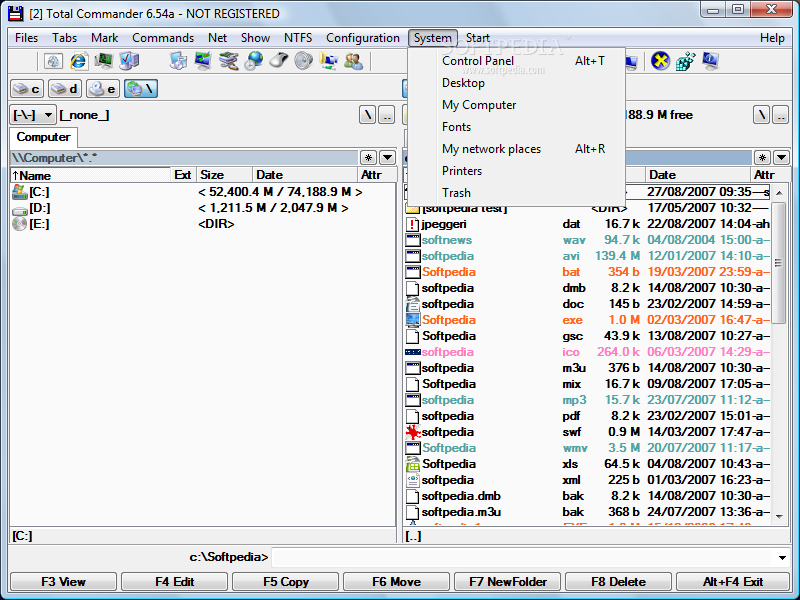The width and height of the screenshot is (800, 600).
Task: Click left panel favorites asterisk button
Action: click(368, 158)
